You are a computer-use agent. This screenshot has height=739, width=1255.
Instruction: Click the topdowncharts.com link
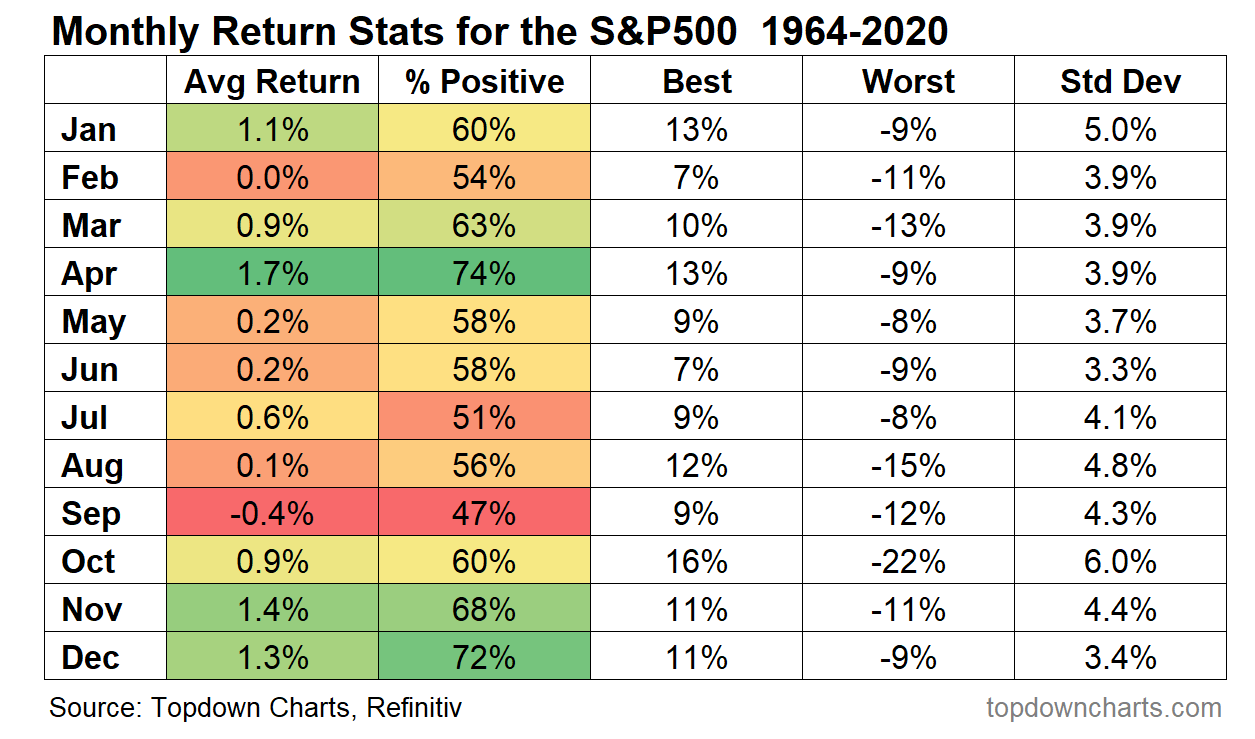click(1104, 709)
